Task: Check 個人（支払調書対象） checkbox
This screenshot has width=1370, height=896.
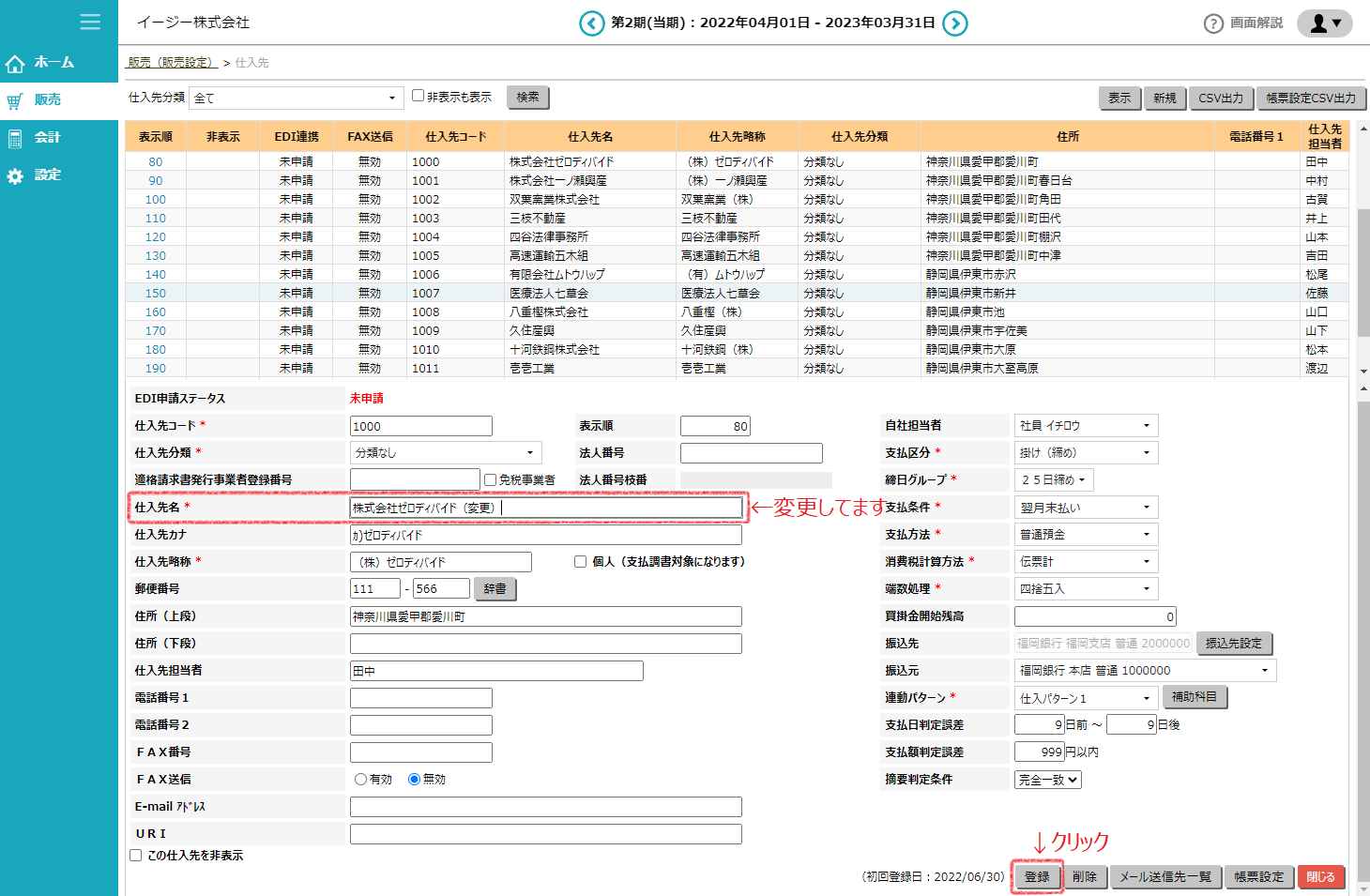Action: pos(580,561)
